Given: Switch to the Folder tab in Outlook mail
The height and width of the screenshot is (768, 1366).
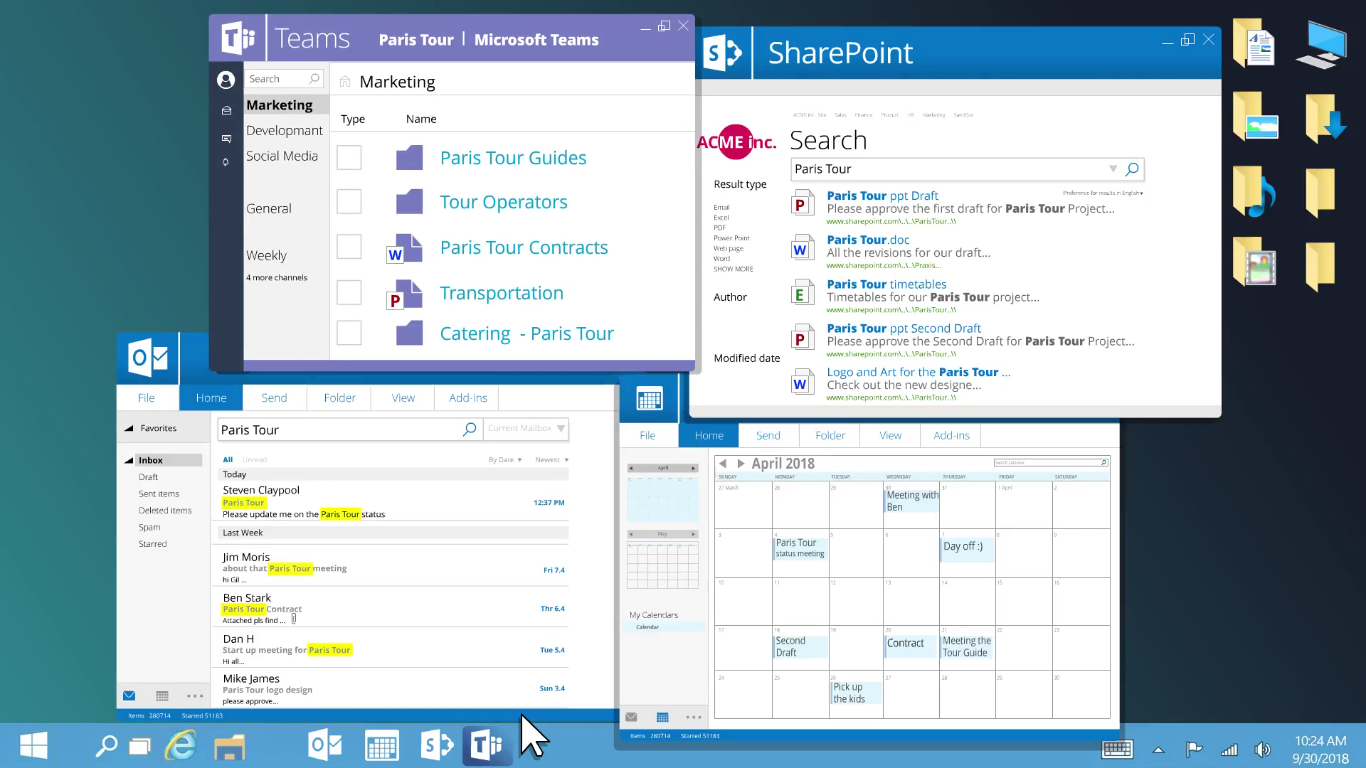Looking at the screenshot, I should [339, 398].
